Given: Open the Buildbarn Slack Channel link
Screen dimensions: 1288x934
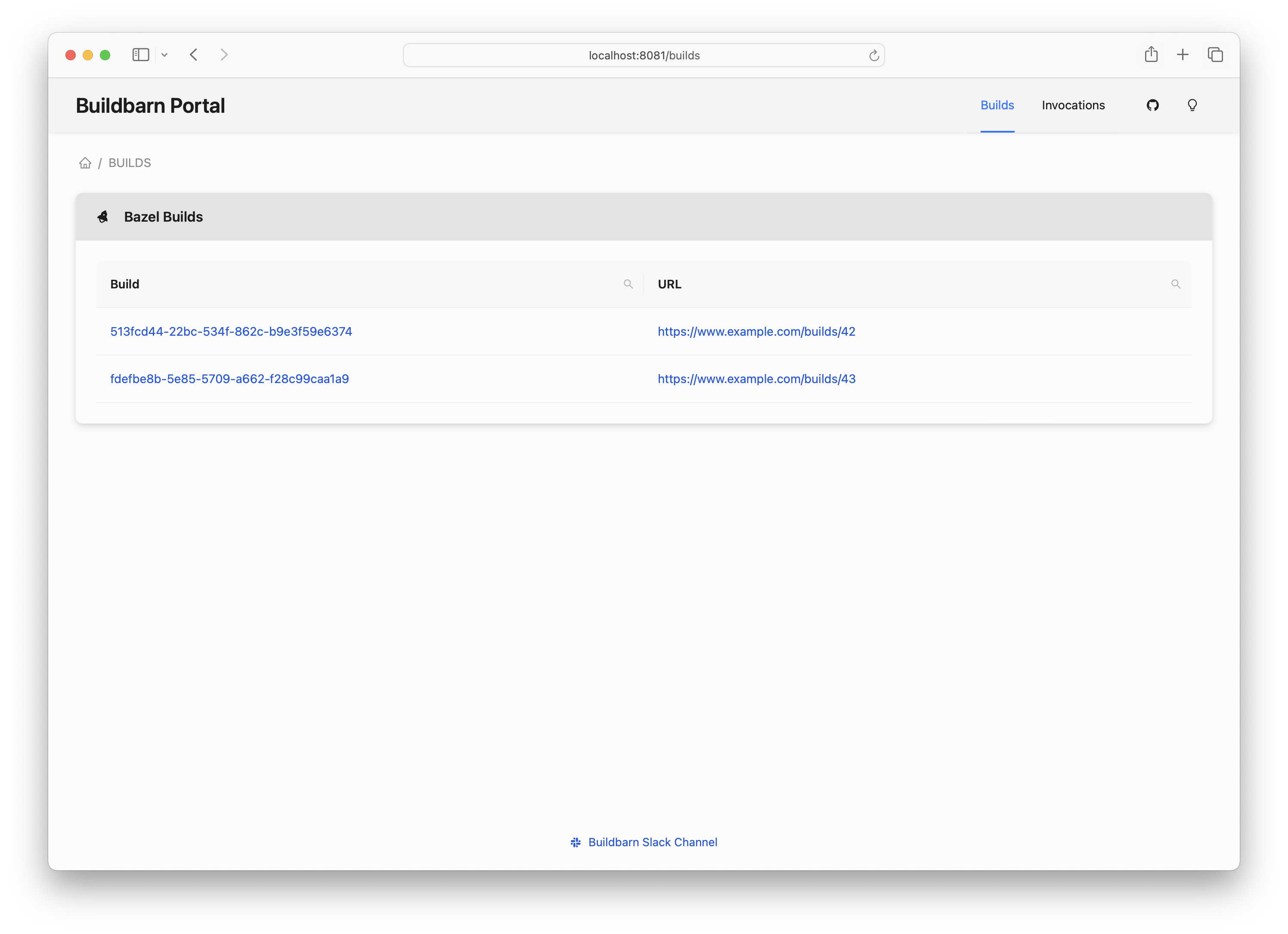Looking at the screenshot, I should (x=653, y=842).
